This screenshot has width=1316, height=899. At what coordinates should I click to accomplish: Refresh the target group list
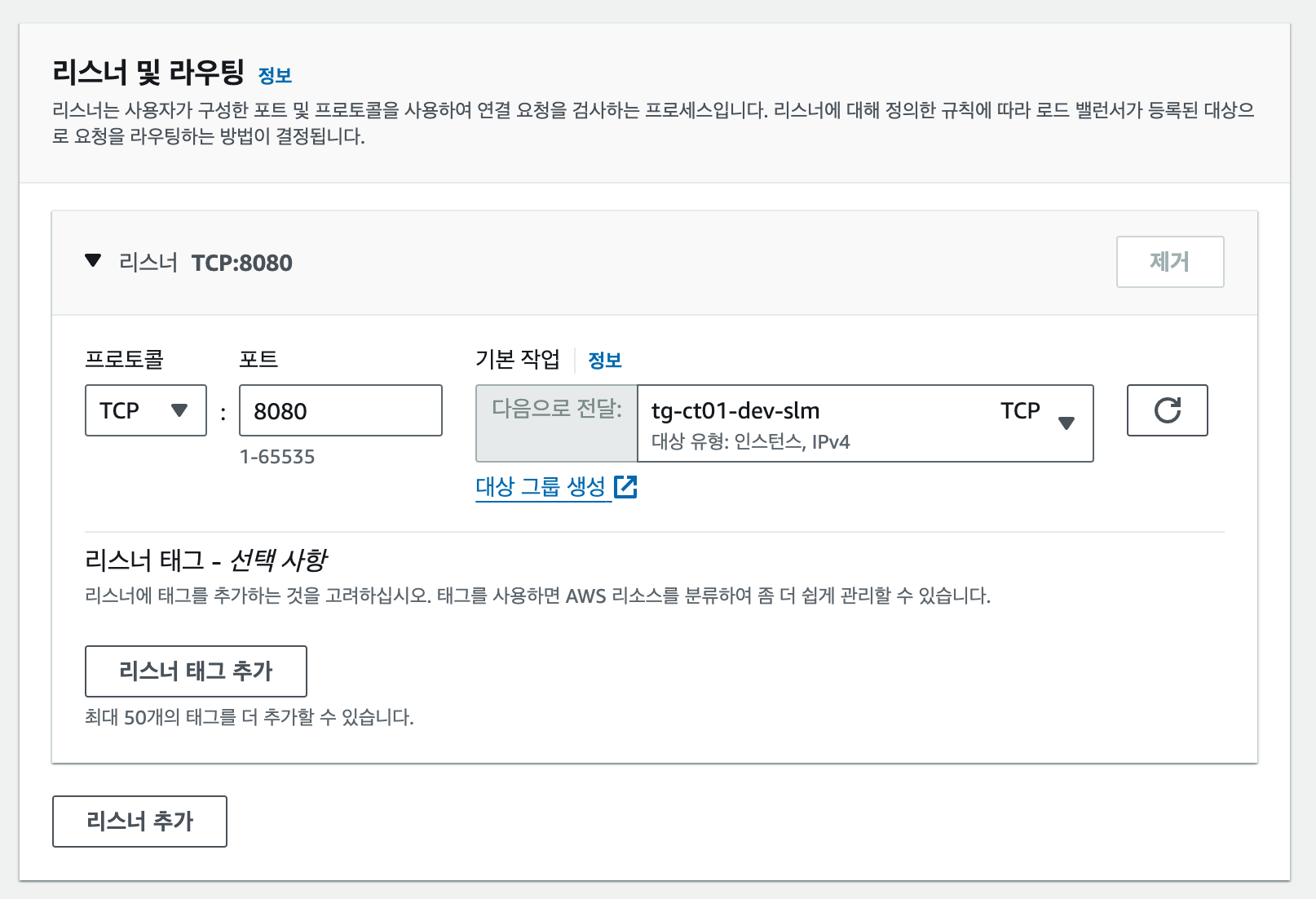(x=1167, y=410)
